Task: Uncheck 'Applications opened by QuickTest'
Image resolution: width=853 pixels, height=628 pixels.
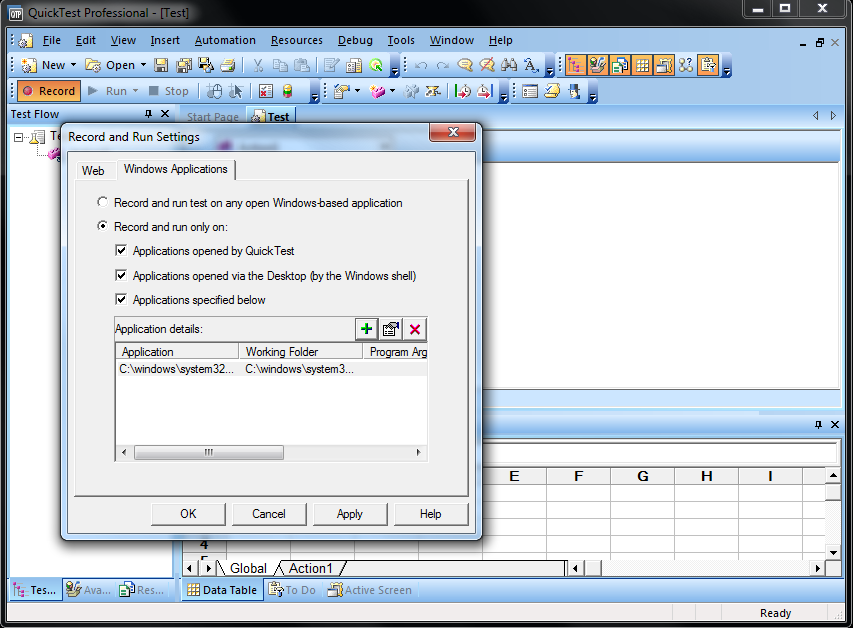Action: click(121, 250)
